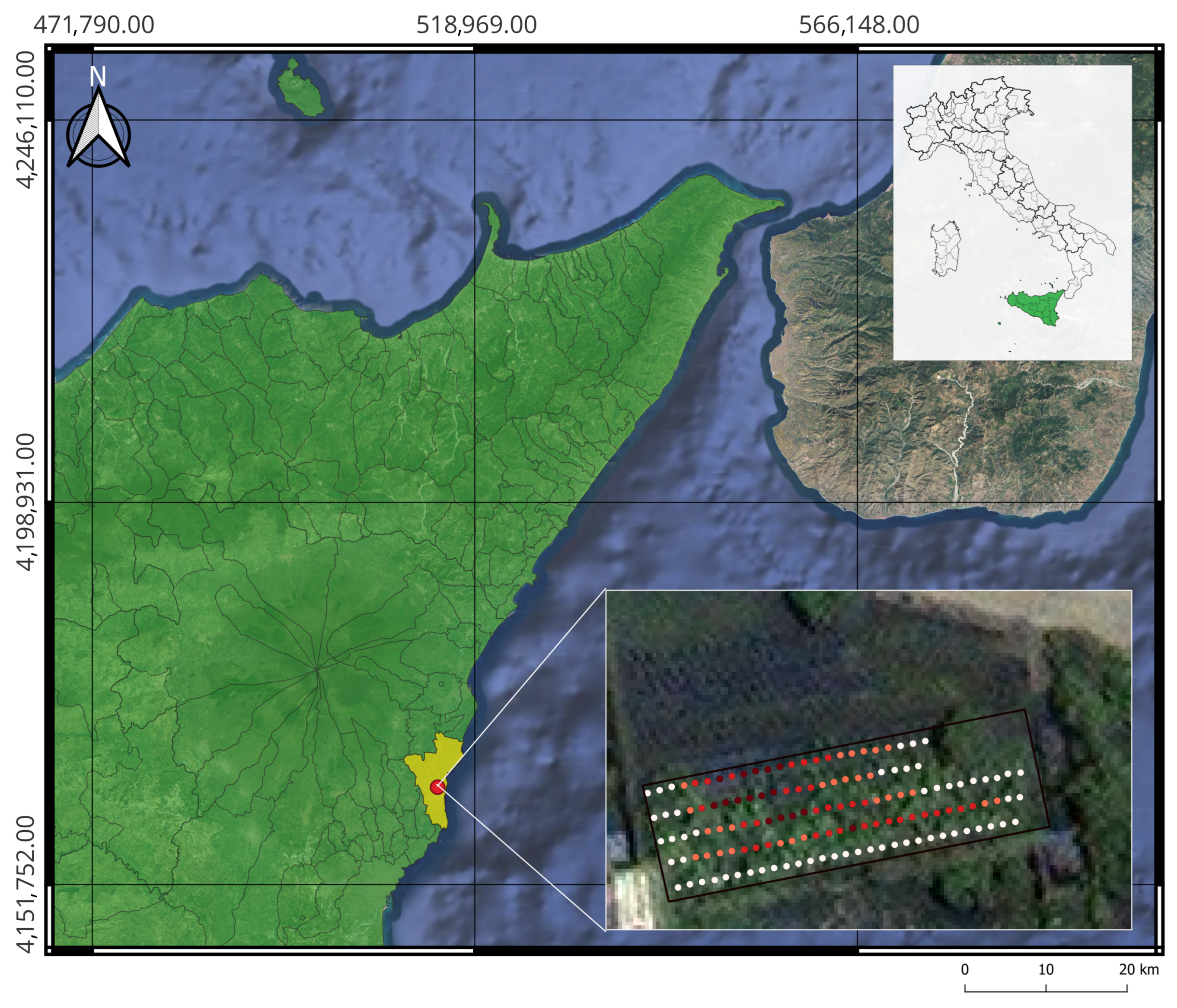
Task: Click the 4,151,752.00 northing label
Action: [26, 884]
